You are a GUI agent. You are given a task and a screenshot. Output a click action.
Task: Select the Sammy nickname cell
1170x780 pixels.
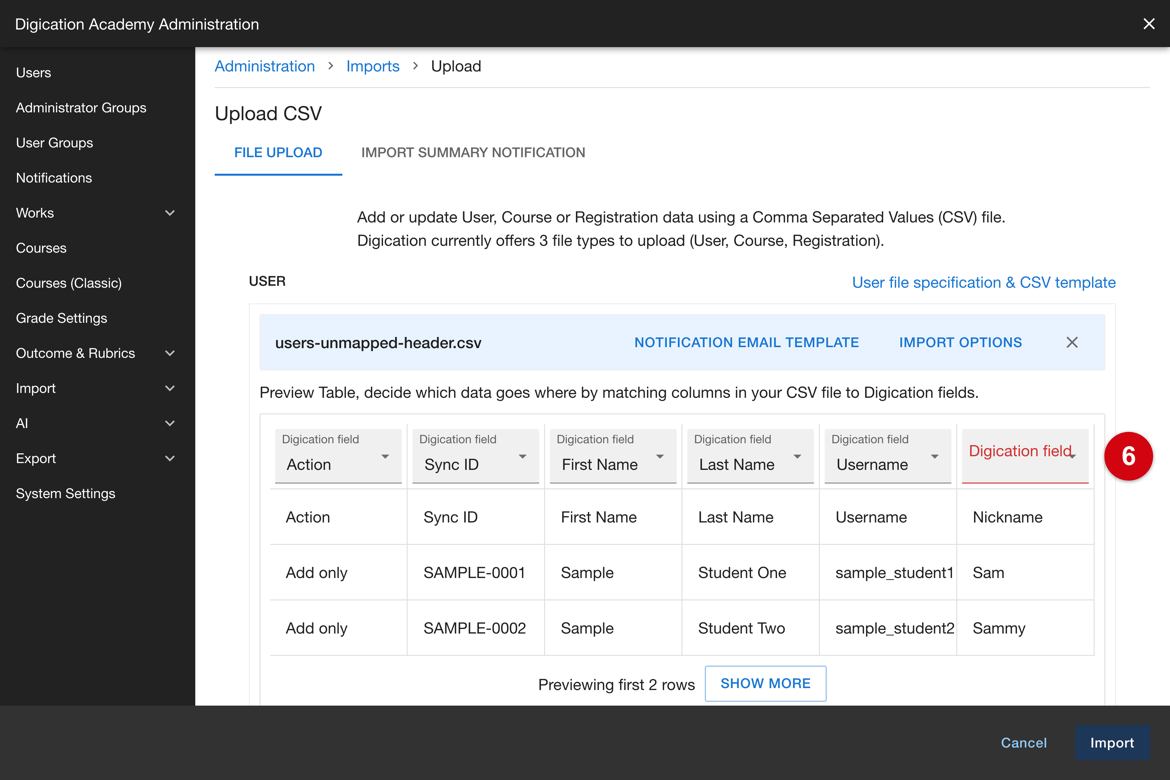(1025, 628)
